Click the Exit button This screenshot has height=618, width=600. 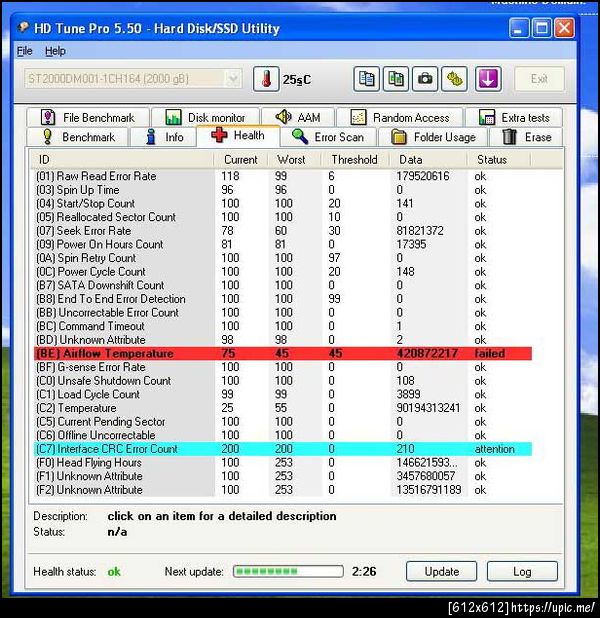(539, 79)
